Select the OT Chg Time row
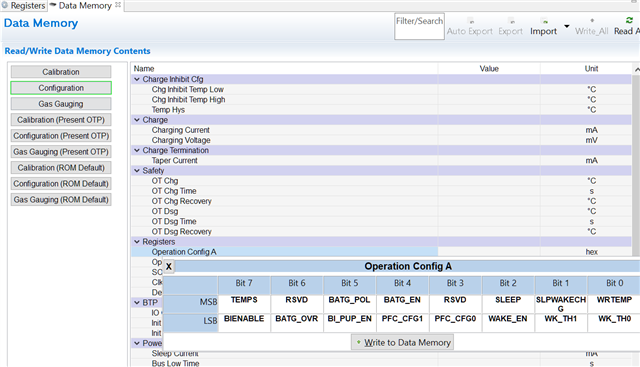Screen dimensions: 640x367 coord(381,191)
